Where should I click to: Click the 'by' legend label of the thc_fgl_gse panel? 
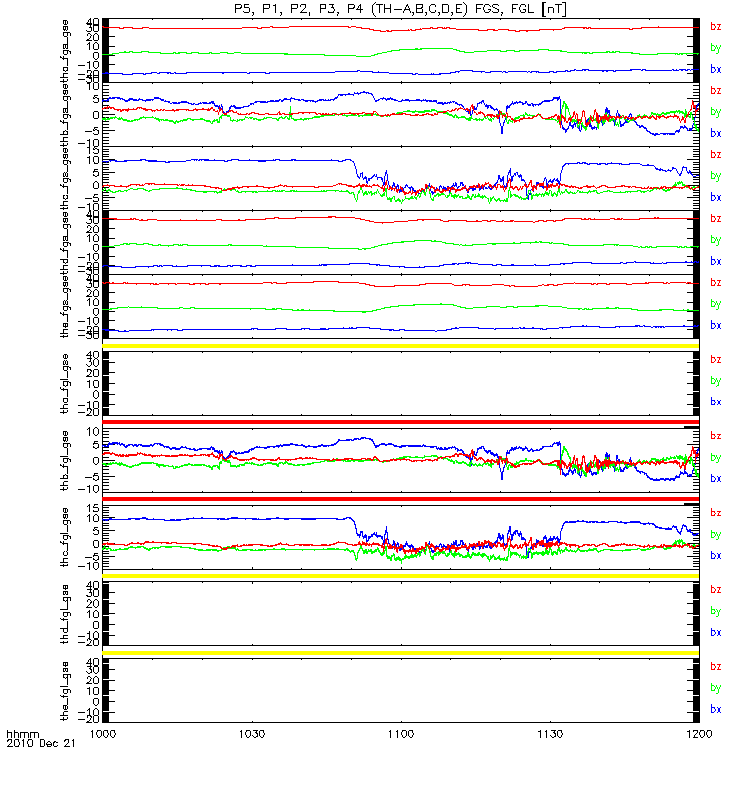pyautogui.click(x=715, y=535)
